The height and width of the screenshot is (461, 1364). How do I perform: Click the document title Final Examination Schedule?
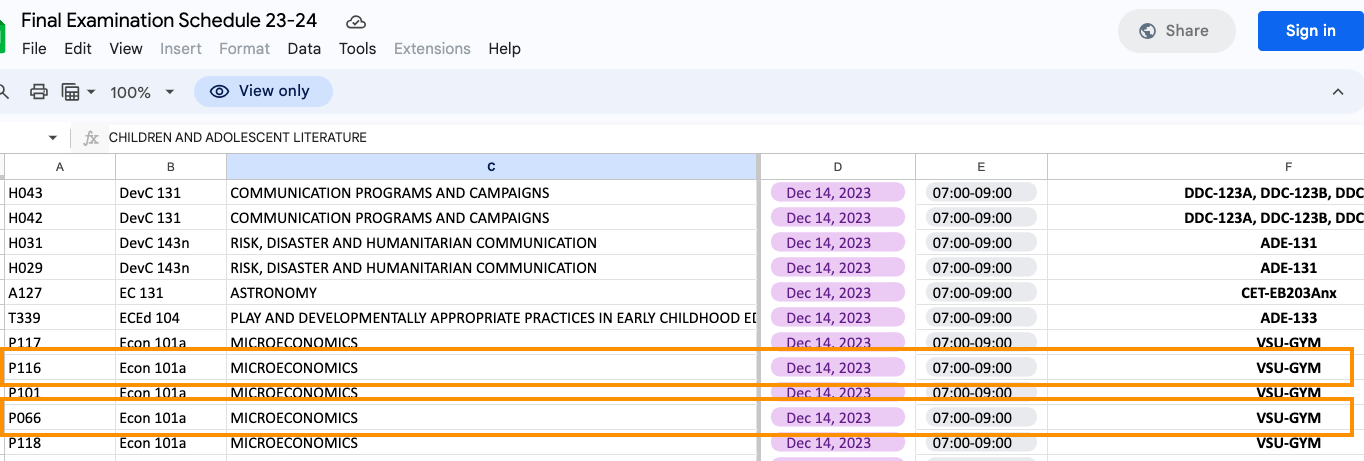click(x=176, y=20)
